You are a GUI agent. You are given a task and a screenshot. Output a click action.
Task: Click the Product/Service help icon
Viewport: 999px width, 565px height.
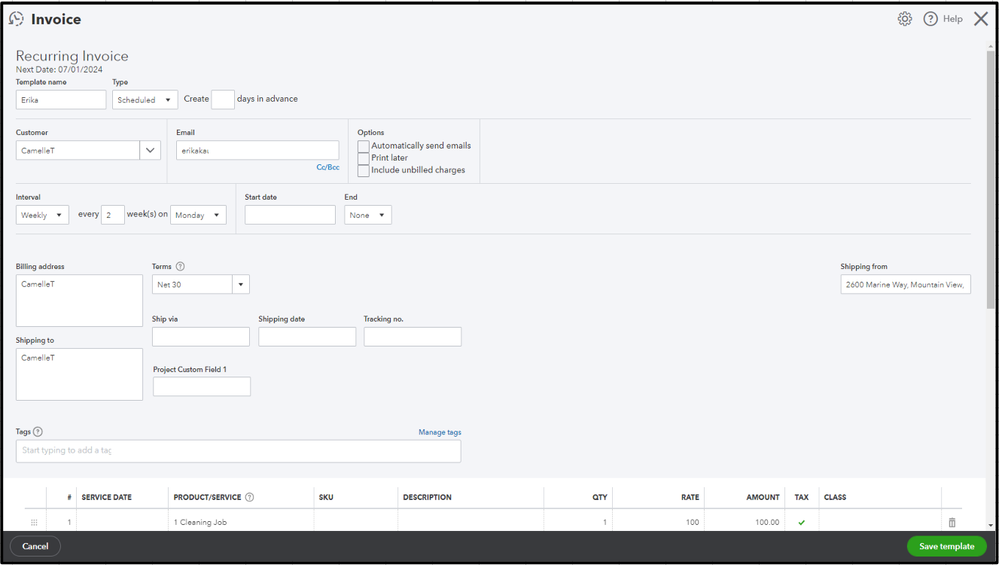pos(249,497)
